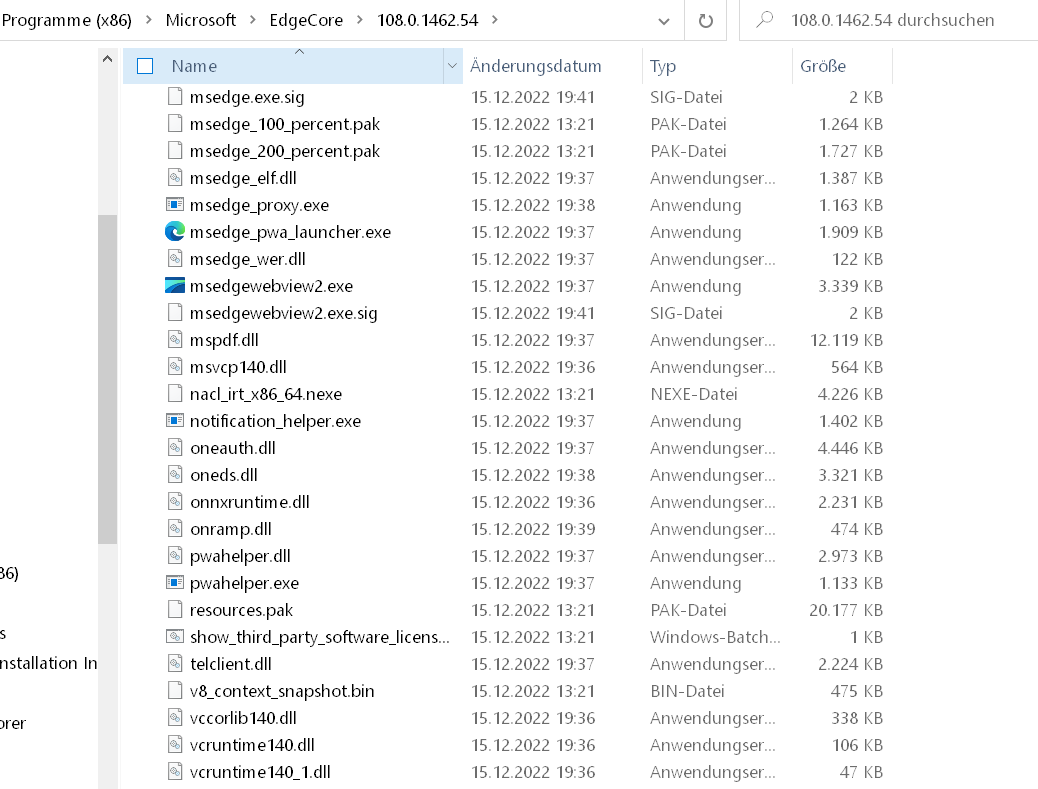Click the notification_helper.exe application icon

click(x=175, y=420)
